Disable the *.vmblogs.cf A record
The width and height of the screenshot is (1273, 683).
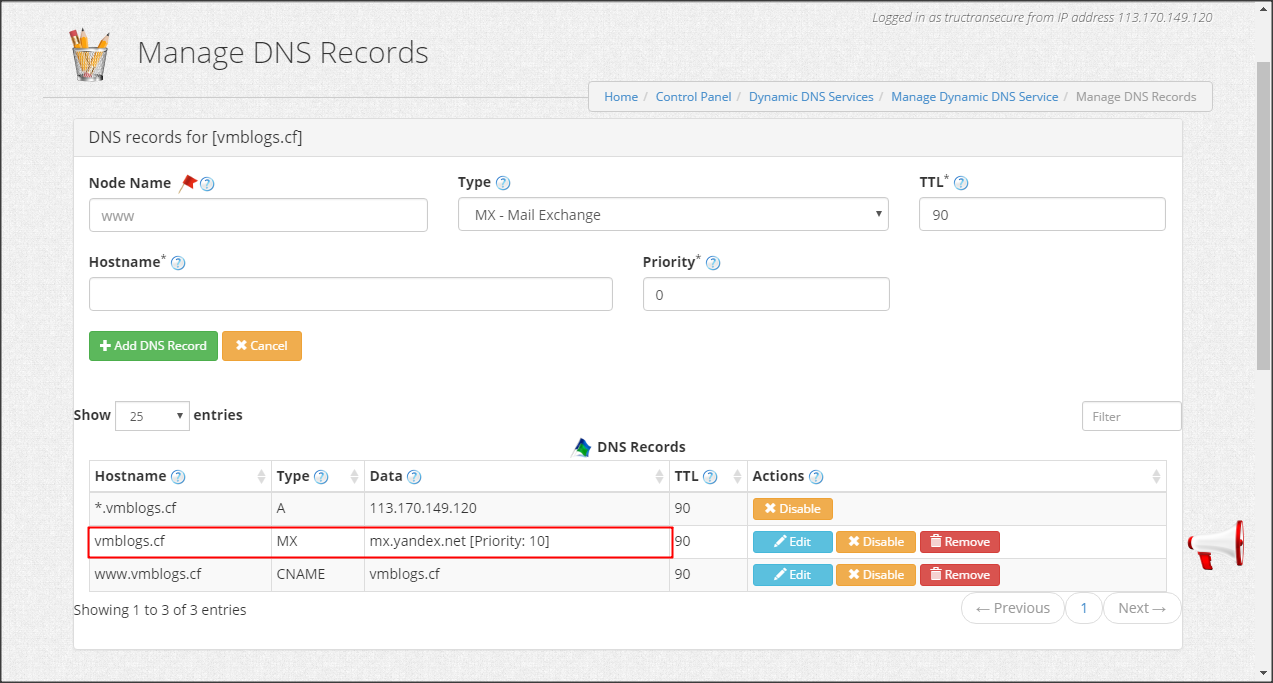(792, 509)
